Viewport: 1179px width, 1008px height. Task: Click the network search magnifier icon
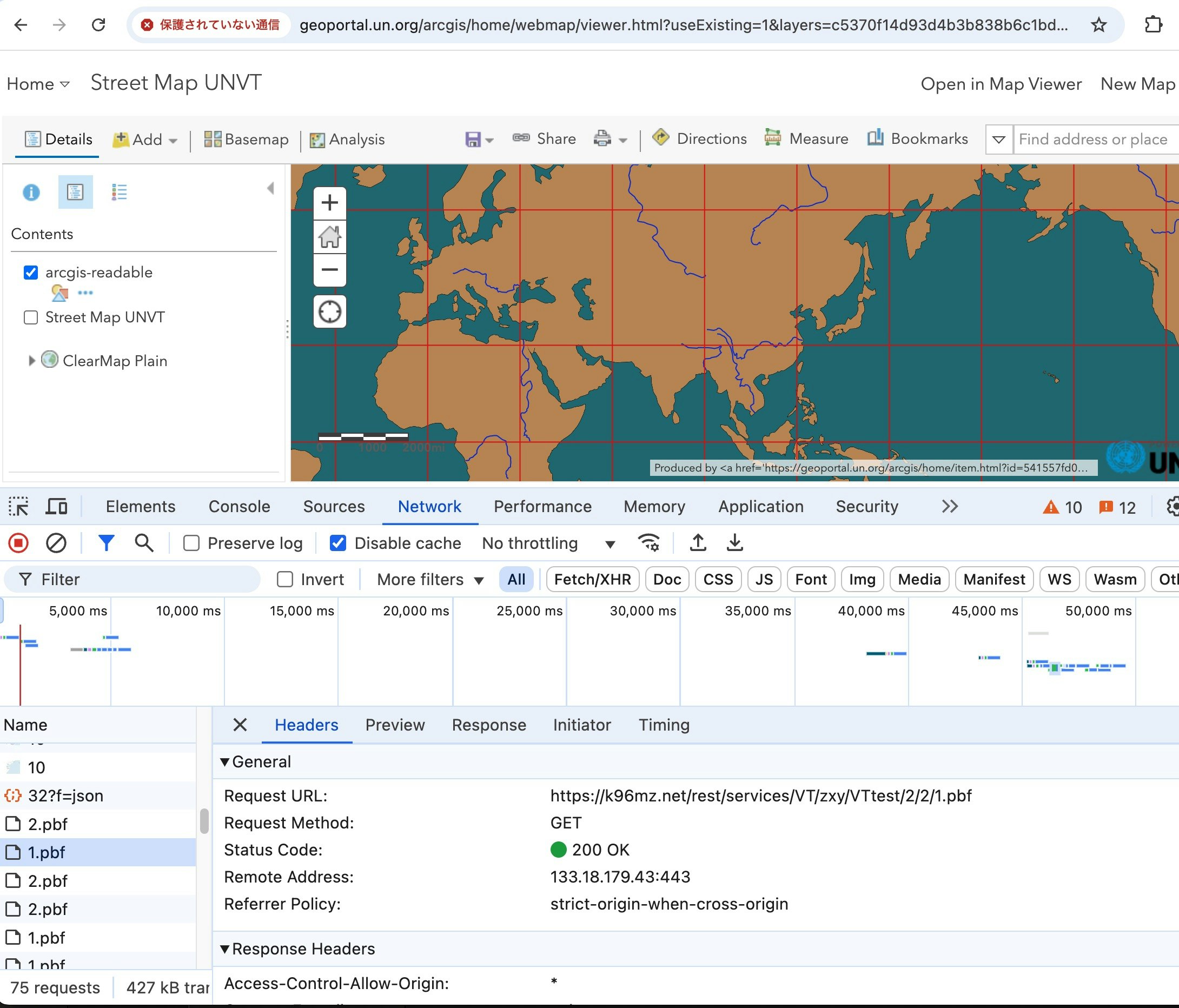pyautogui.click(x=144, y=543)
